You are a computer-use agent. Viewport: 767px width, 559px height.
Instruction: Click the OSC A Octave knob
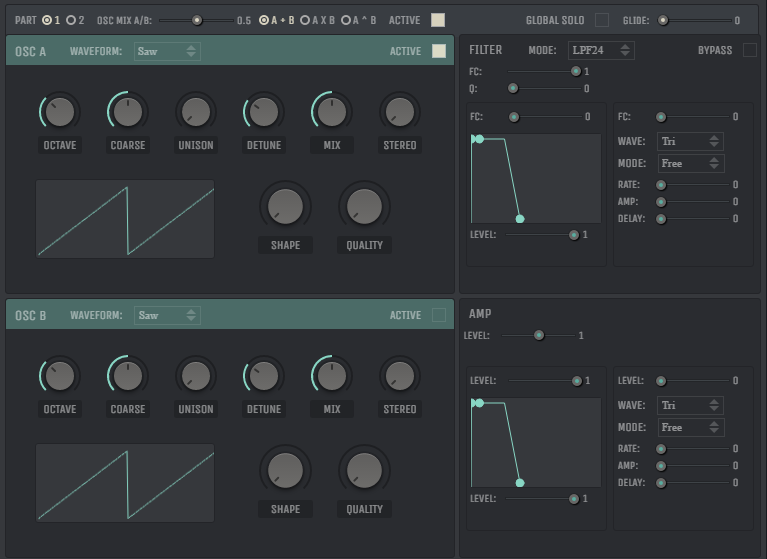[60, 112]
